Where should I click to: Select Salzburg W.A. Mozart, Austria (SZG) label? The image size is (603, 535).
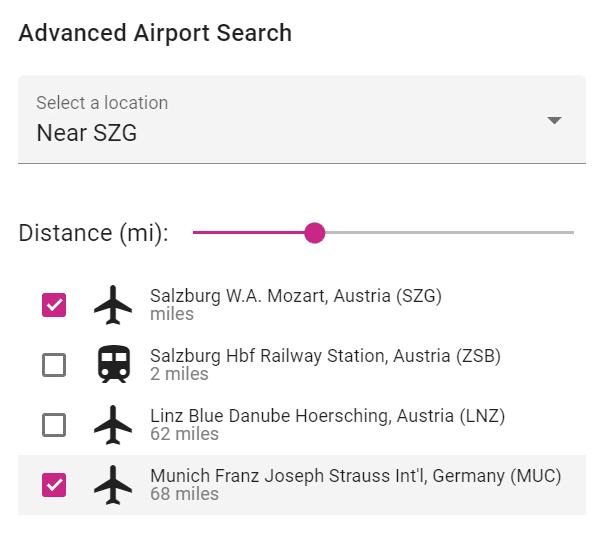coord(295,296)
